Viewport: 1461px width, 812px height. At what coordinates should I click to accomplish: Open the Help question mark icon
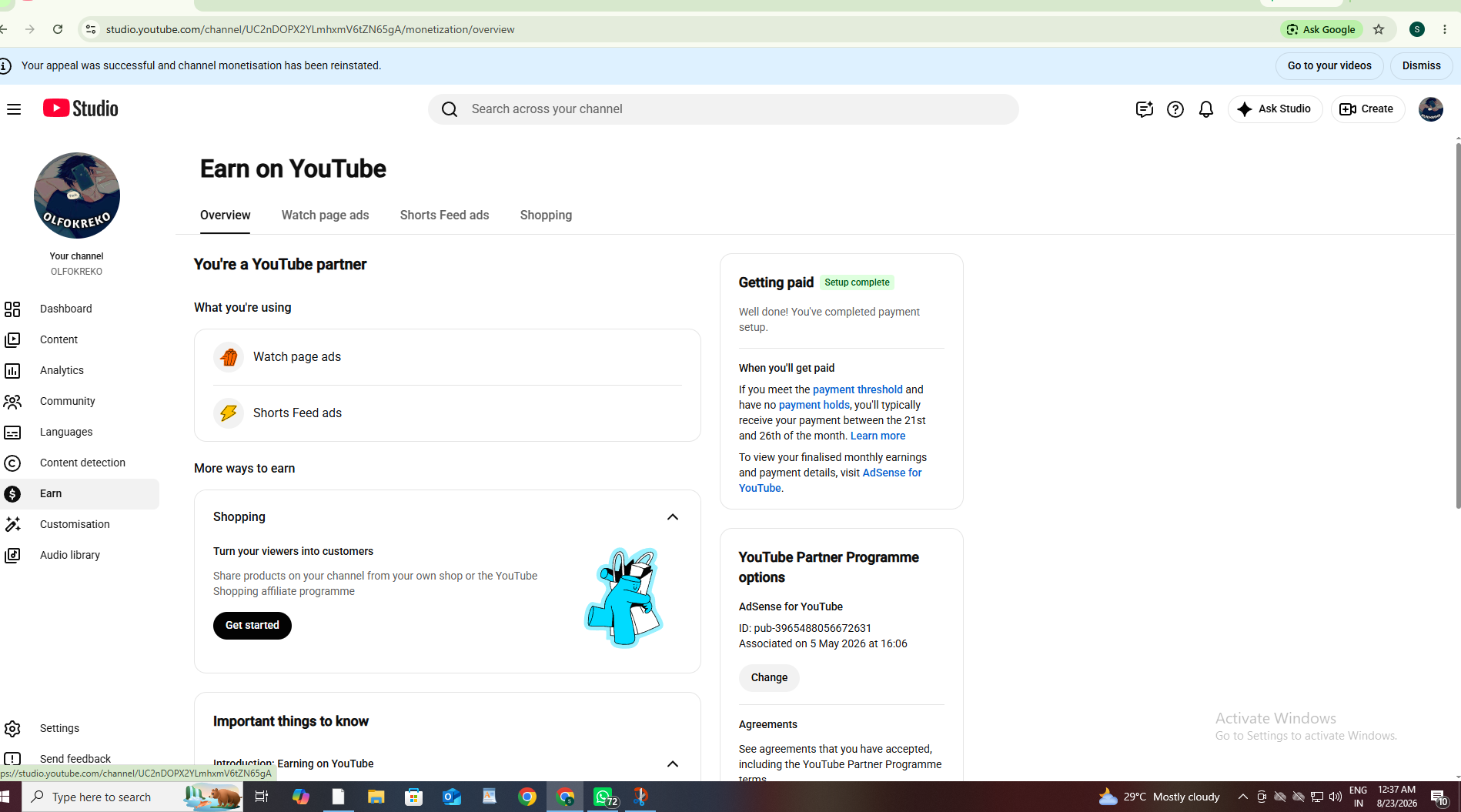pyautogui.click(x=1175, y=109)
